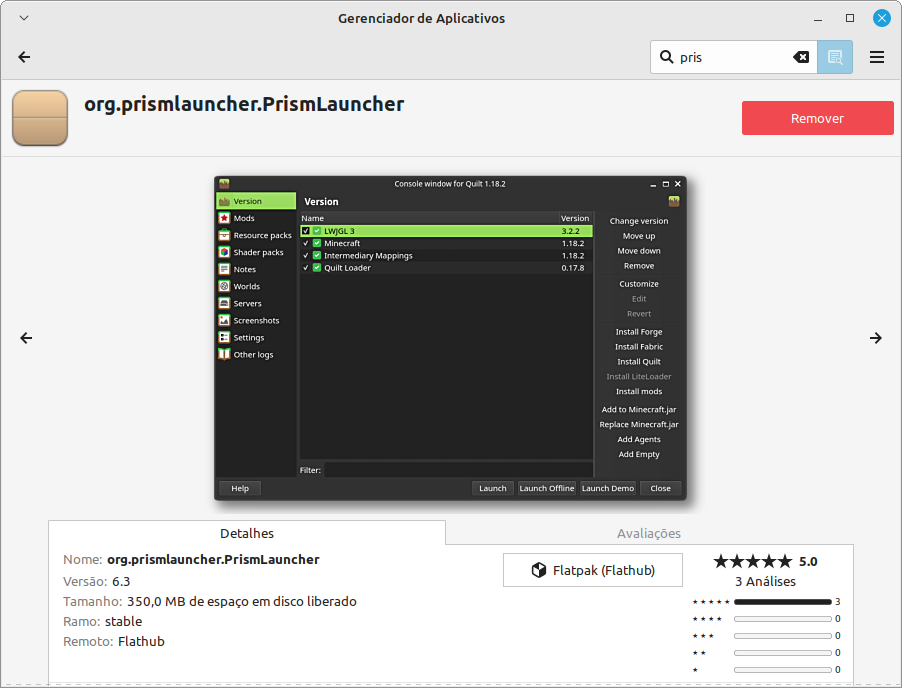902x688 pixels.
Task: Close the Gerenciador de Aplicativos window
Action: tap(881, 18)
